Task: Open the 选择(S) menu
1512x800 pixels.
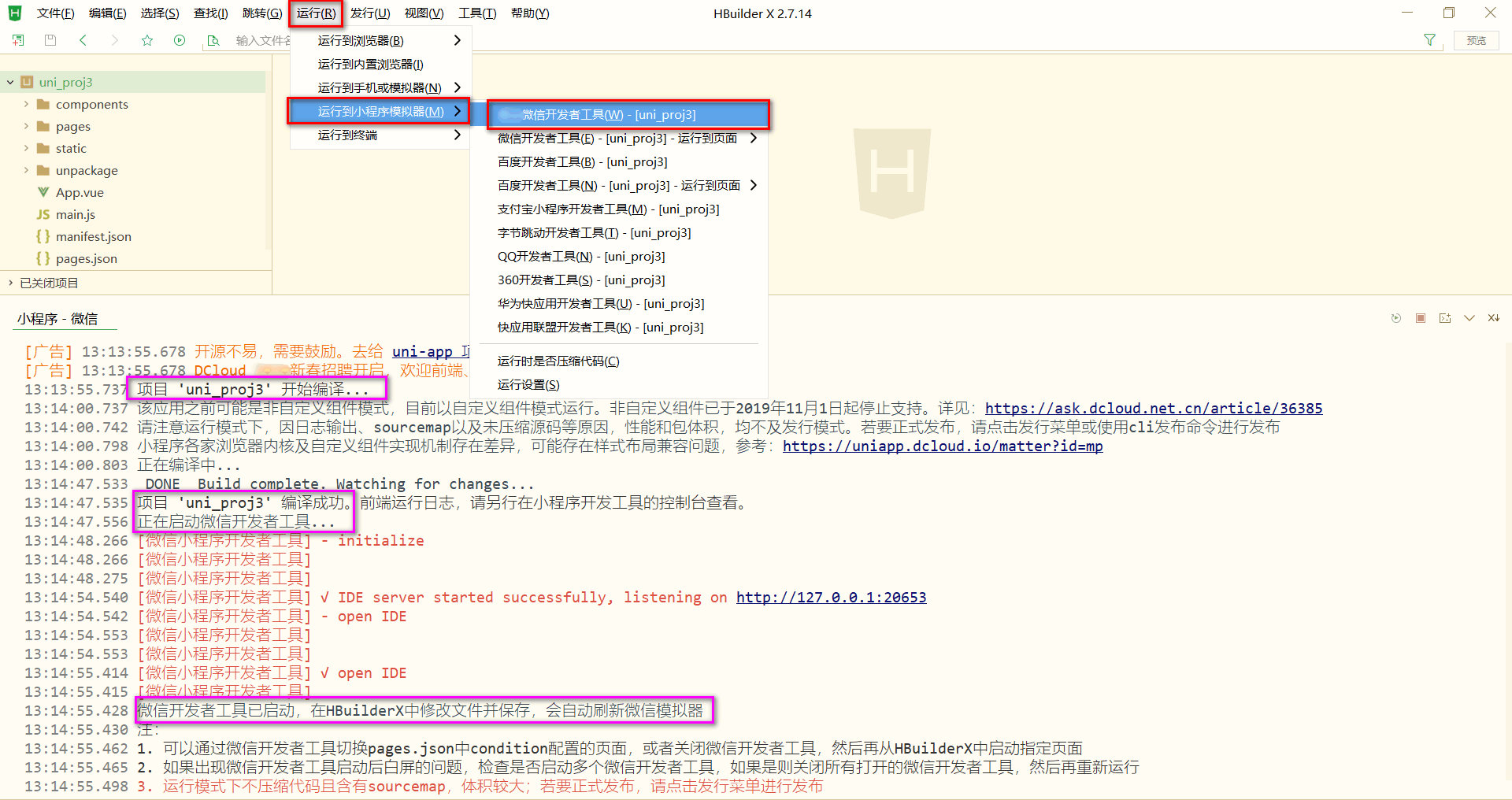Action: click(160, 13)
